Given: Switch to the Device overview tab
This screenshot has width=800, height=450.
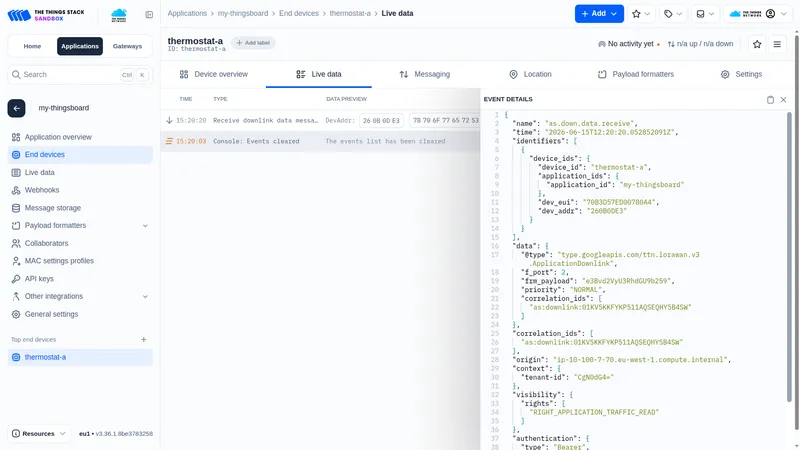Looking at the screenshot, I should pyautogui.click(x=213, y=74).
